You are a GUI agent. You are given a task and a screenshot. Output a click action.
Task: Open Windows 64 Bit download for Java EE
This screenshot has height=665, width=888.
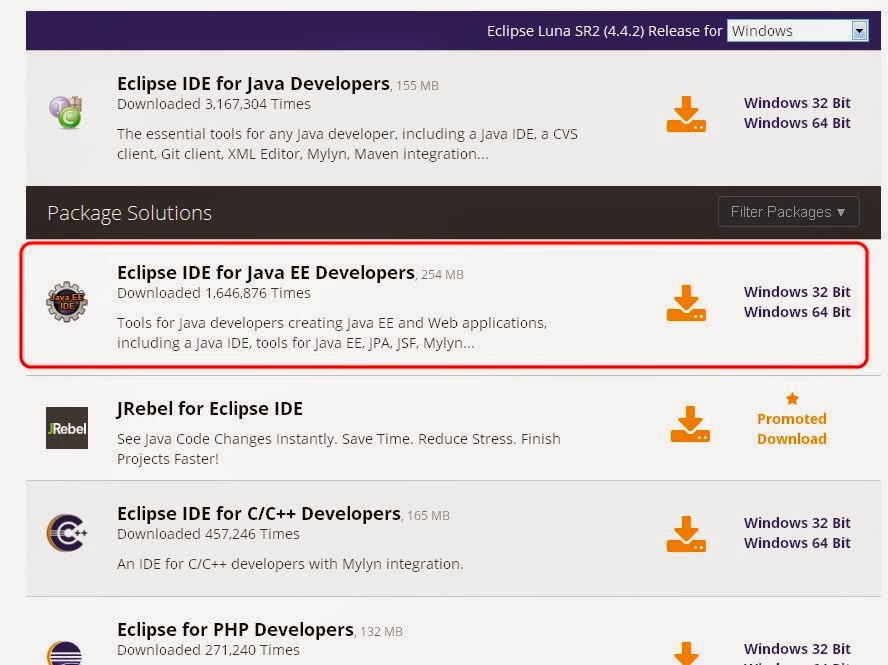pyautogui.click(x=797, y=311)
